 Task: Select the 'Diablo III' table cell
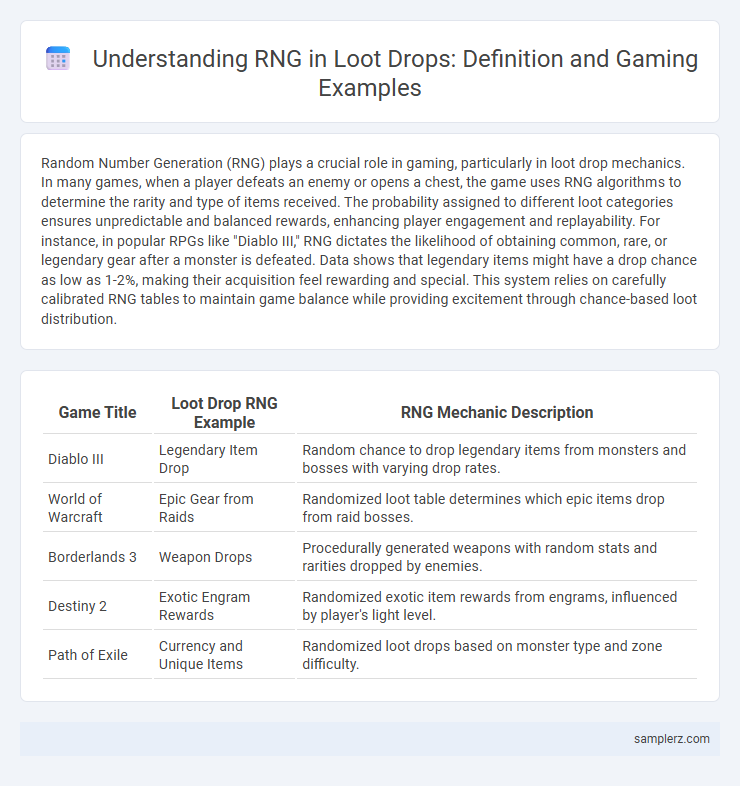(x=97, y=459)
